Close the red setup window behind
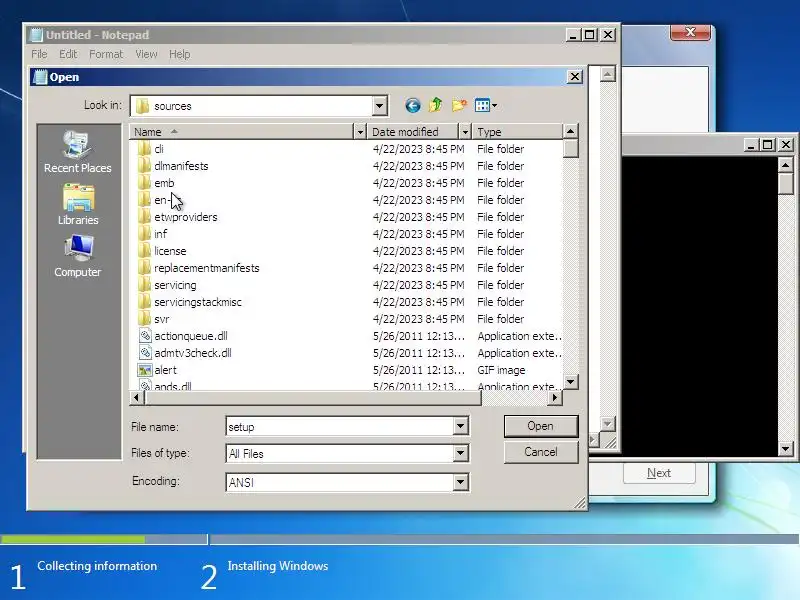The width and height of the screenshot is (800, 600). pos(690,32)
